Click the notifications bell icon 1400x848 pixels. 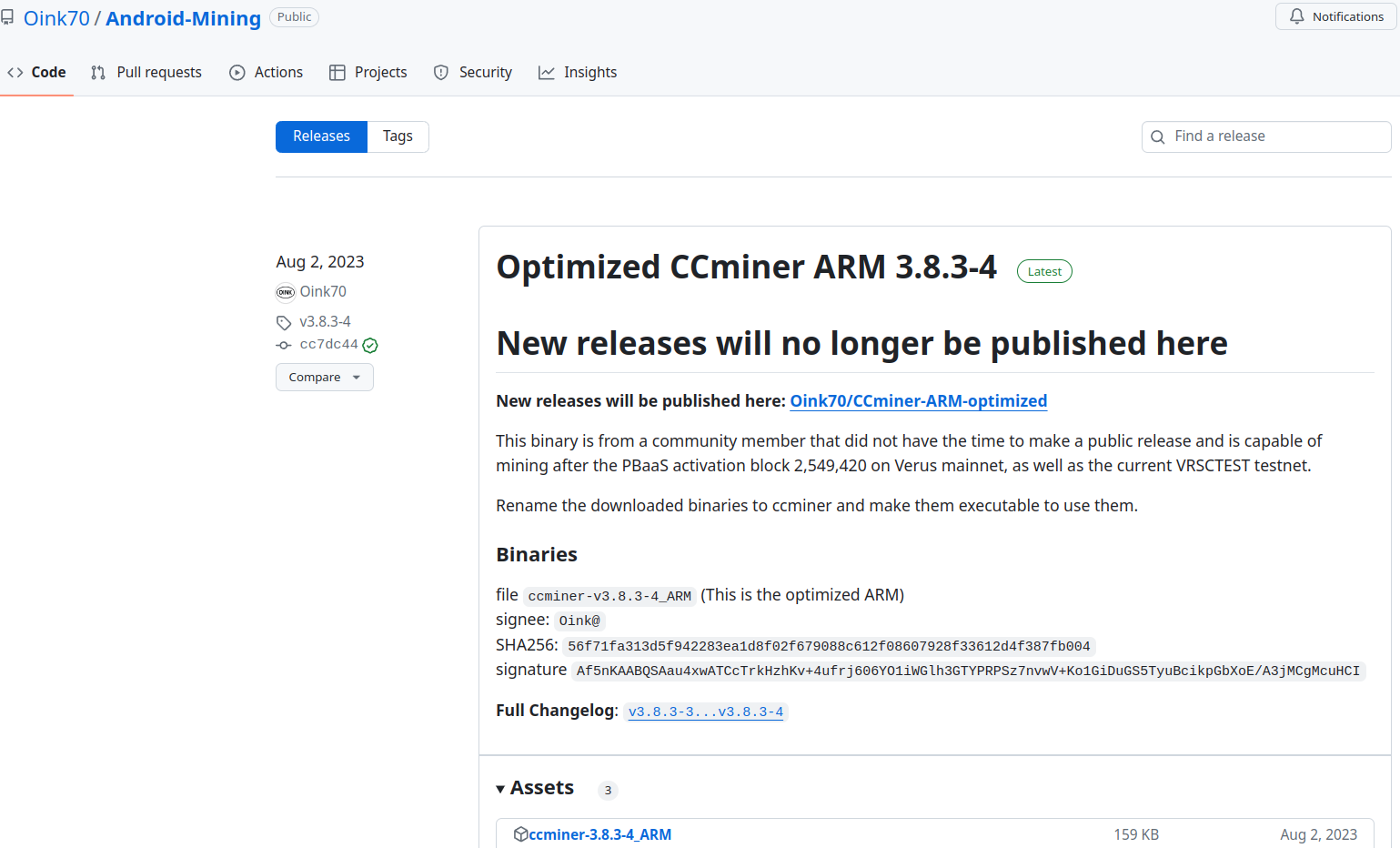click(x=1296, y=16)
